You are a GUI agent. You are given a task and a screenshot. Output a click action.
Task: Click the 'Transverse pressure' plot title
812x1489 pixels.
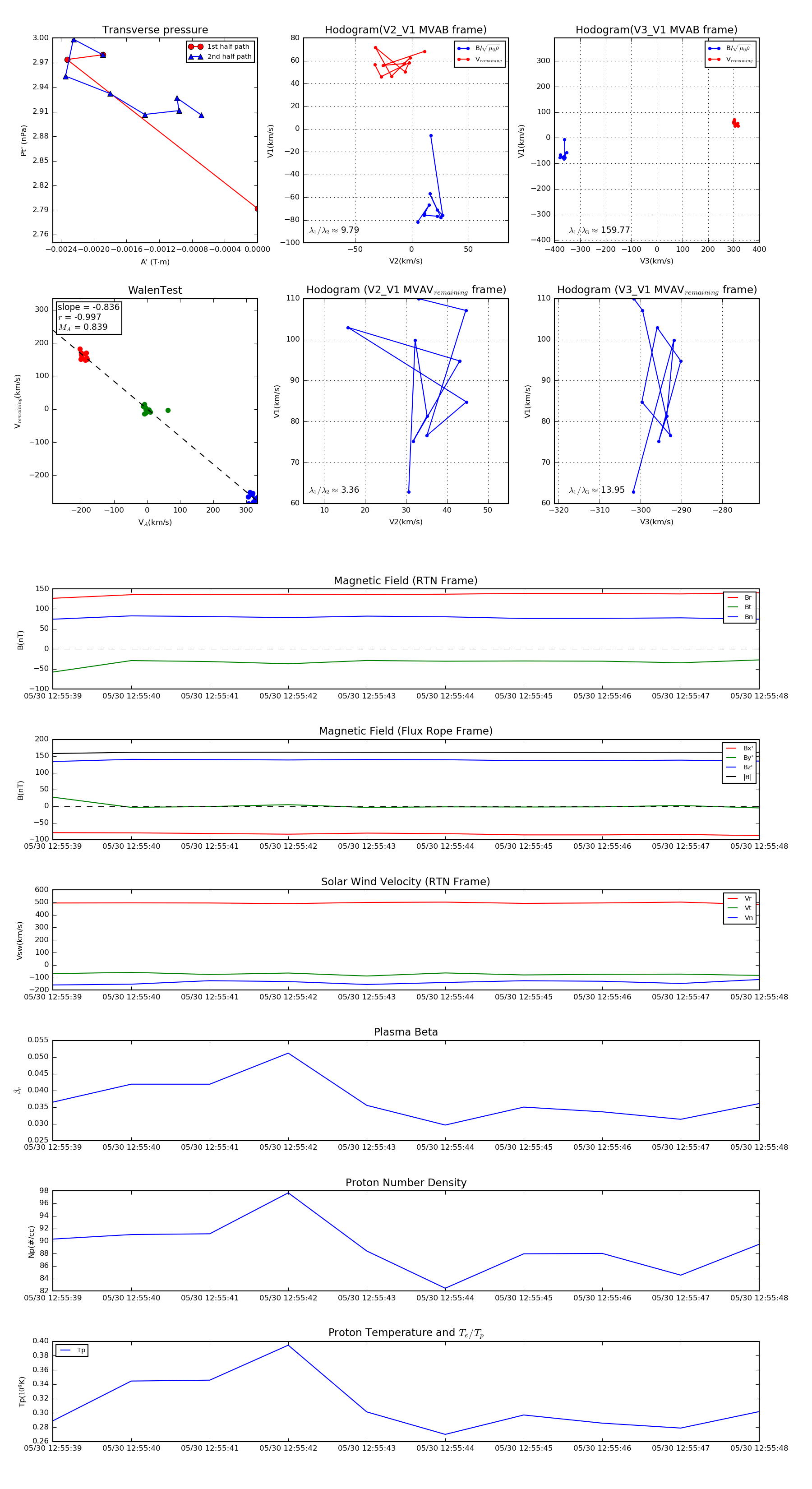[x=155, y=30]
